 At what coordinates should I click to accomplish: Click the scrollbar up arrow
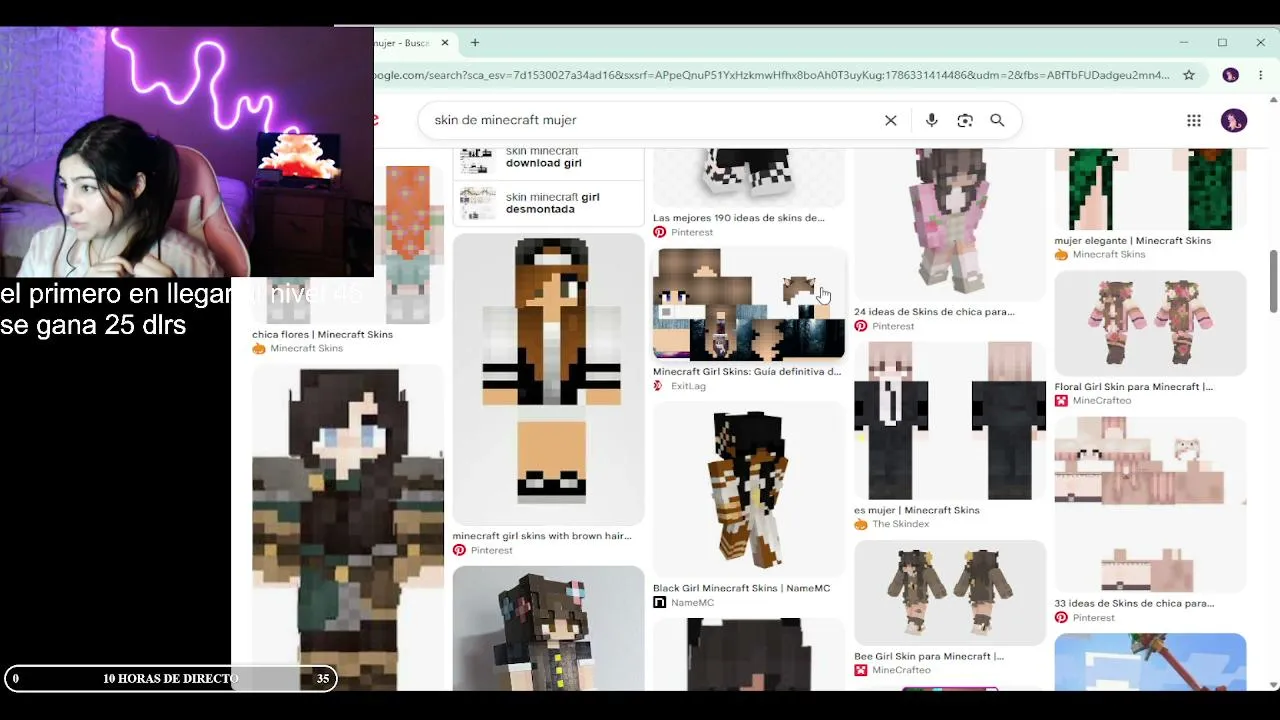point(1273,99)
